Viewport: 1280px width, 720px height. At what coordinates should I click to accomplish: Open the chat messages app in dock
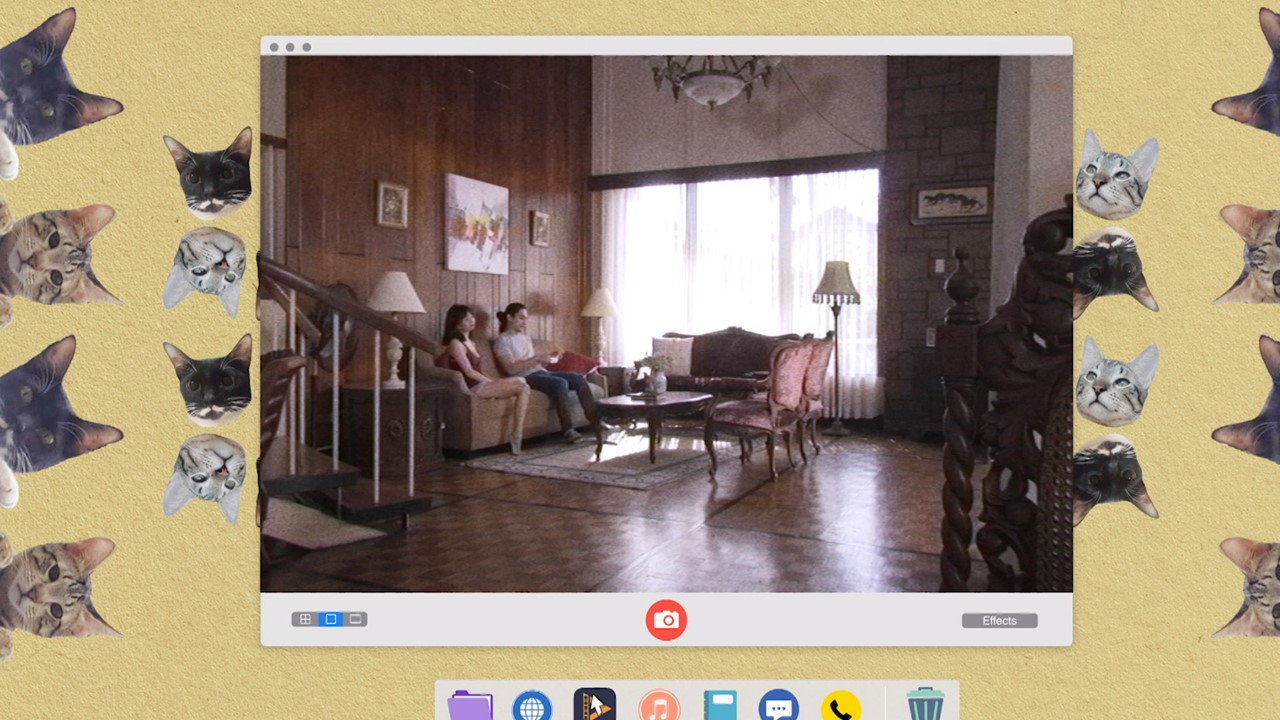point(778,706)
